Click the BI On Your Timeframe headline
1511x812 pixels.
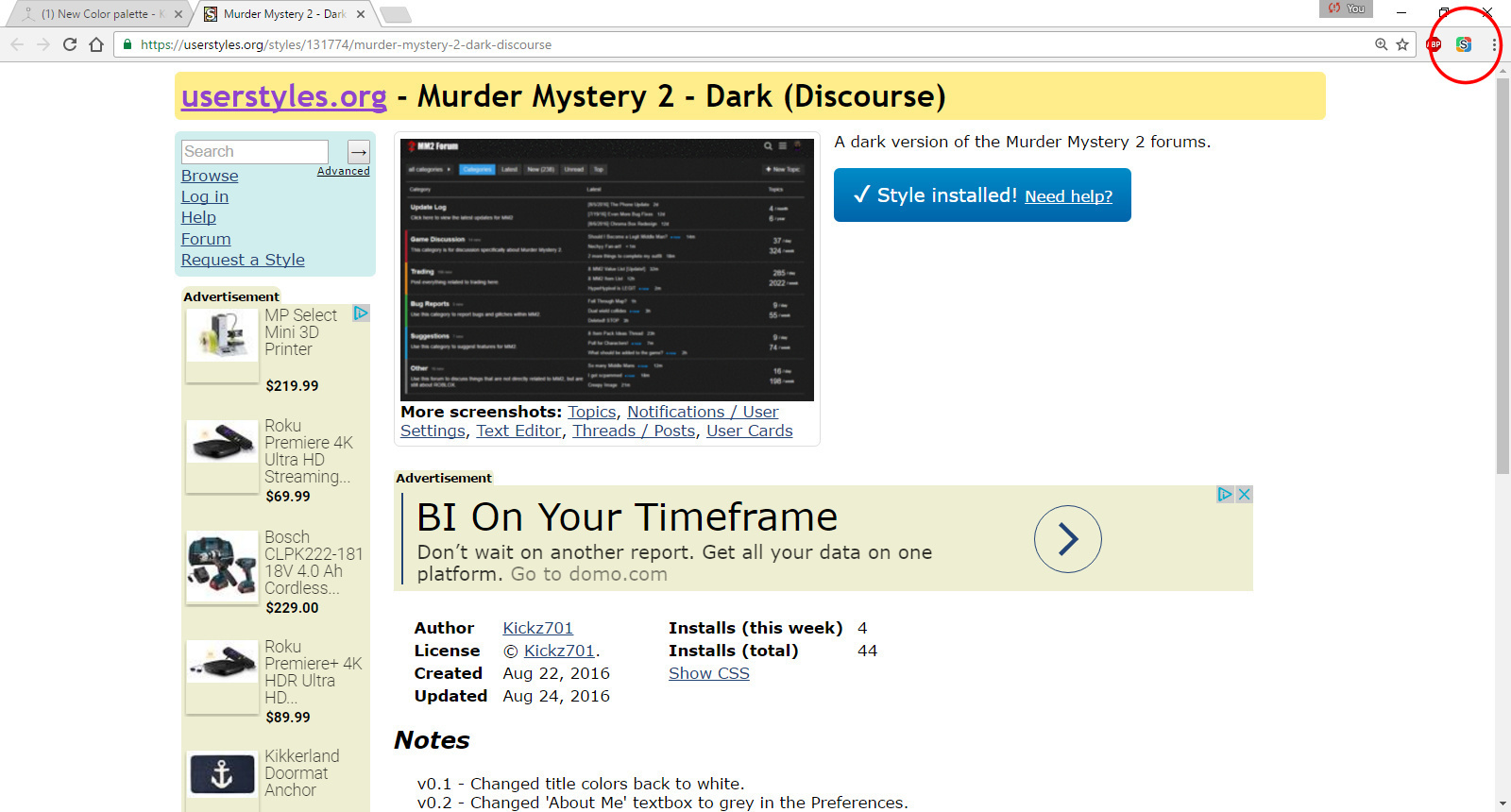(627, 517)
